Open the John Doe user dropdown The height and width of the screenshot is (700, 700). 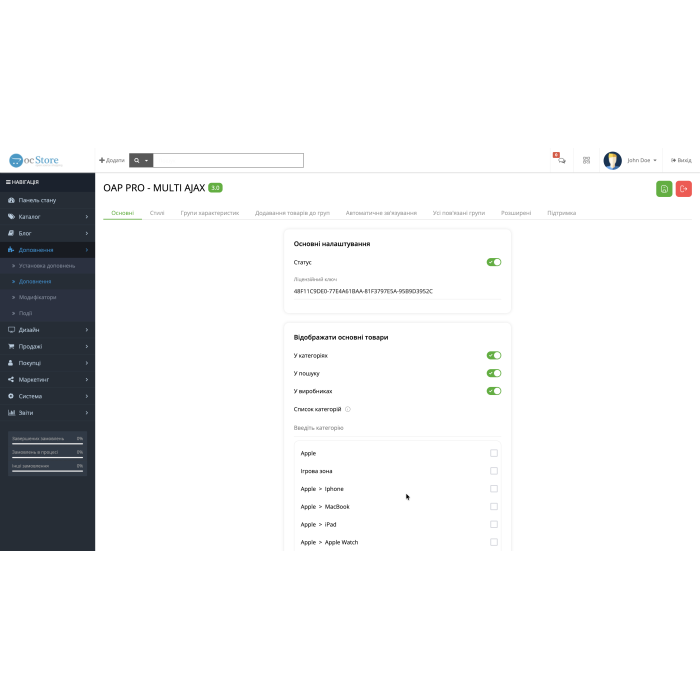[x=642, y=160]
